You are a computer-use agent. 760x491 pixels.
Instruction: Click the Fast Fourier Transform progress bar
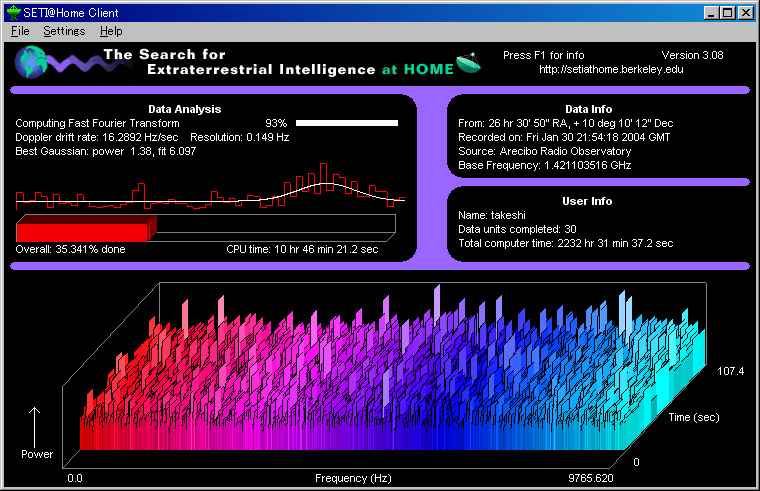click(347, 123)
